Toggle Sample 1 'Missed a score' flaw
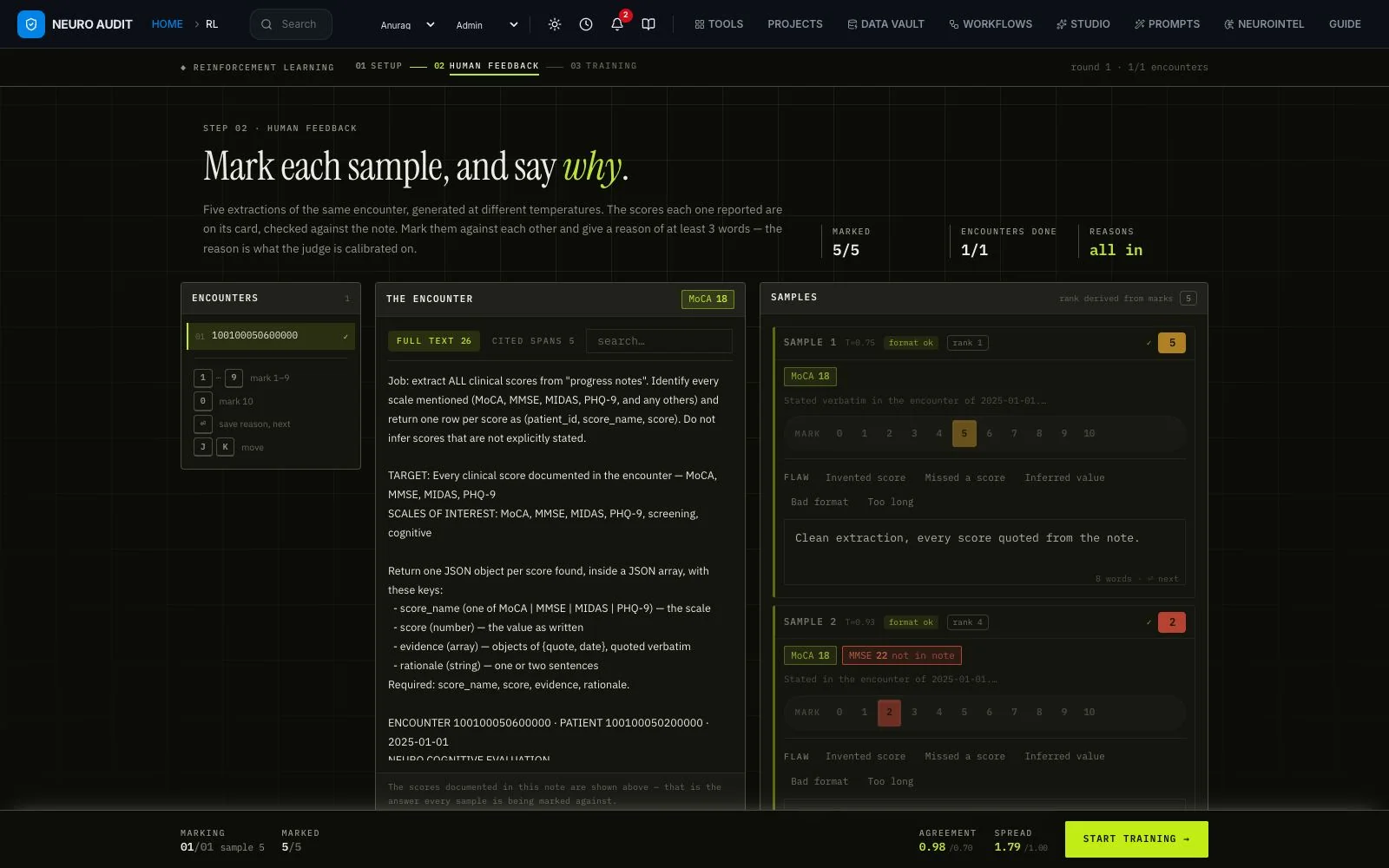 tap(964, 477)
